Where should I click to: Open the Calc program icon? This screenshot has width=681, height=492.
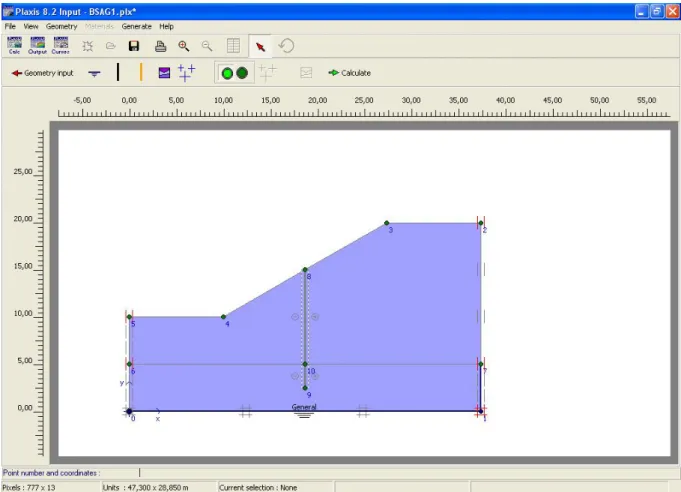[x=14, y=45]
